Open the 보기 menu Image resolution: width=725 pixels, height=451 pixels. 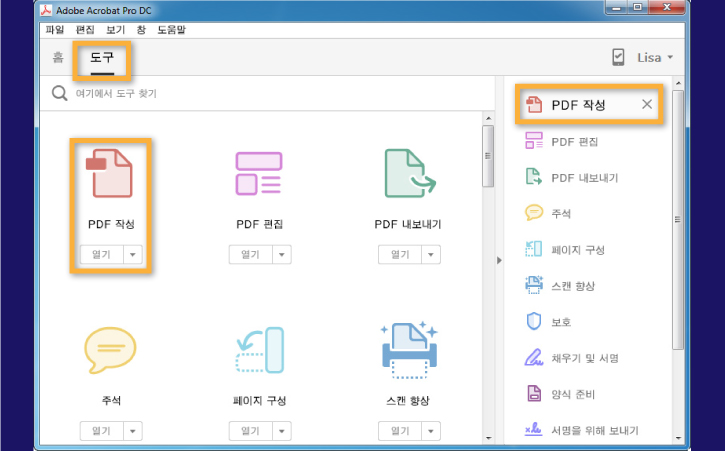point(116,30)
